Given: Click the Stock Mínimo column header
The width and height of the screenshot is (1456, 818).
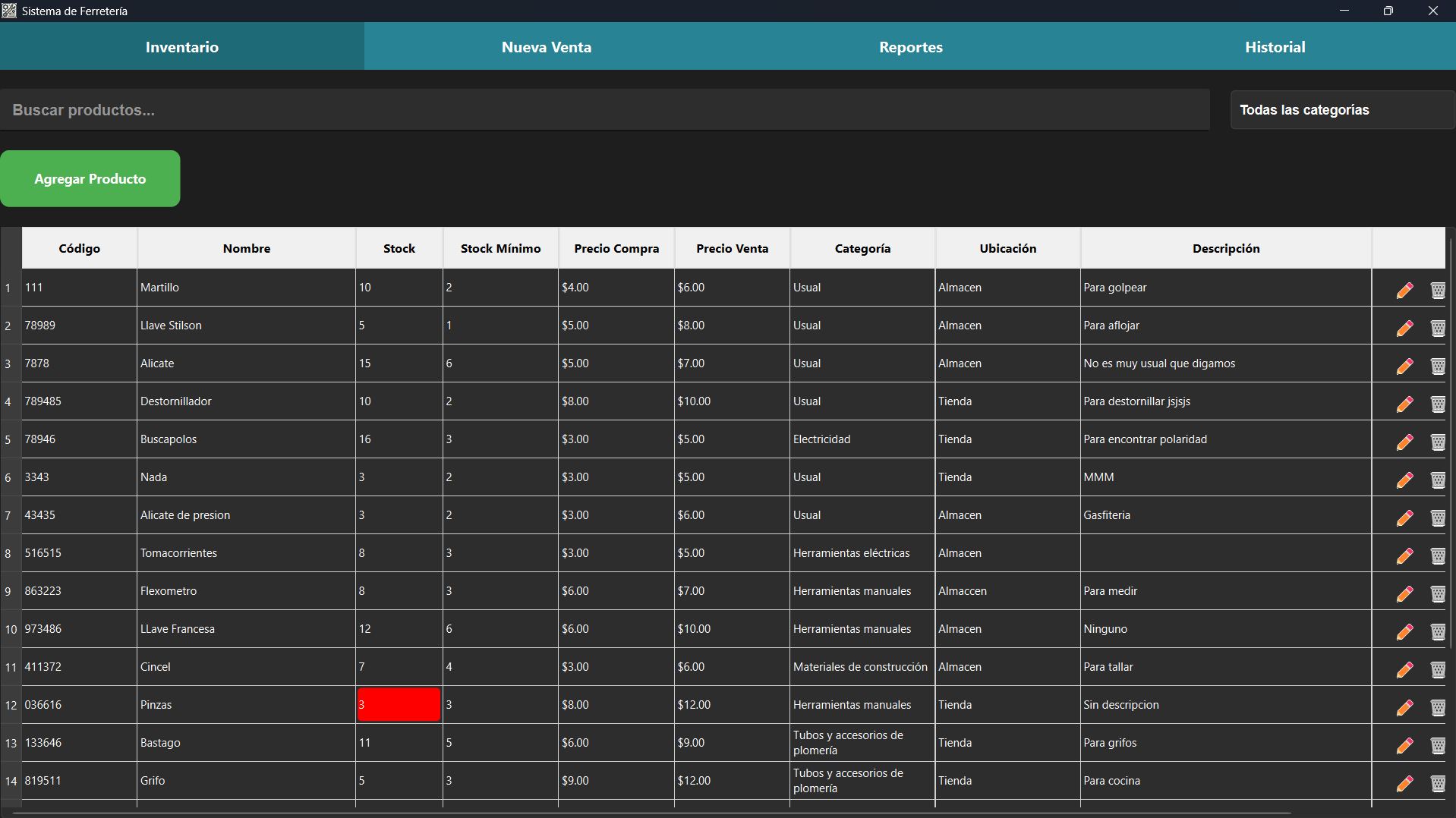Looking at the screenshot, I should (x=500, y=248).
